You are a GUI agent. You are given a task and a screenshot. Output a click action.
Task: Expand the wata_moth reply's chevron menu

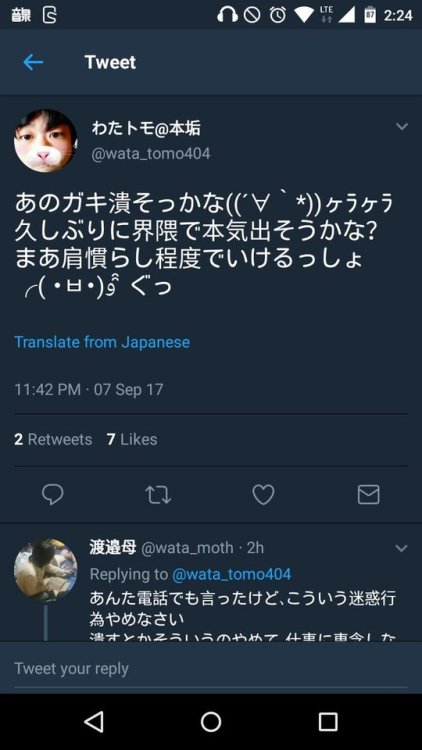[x=402, y=548]
